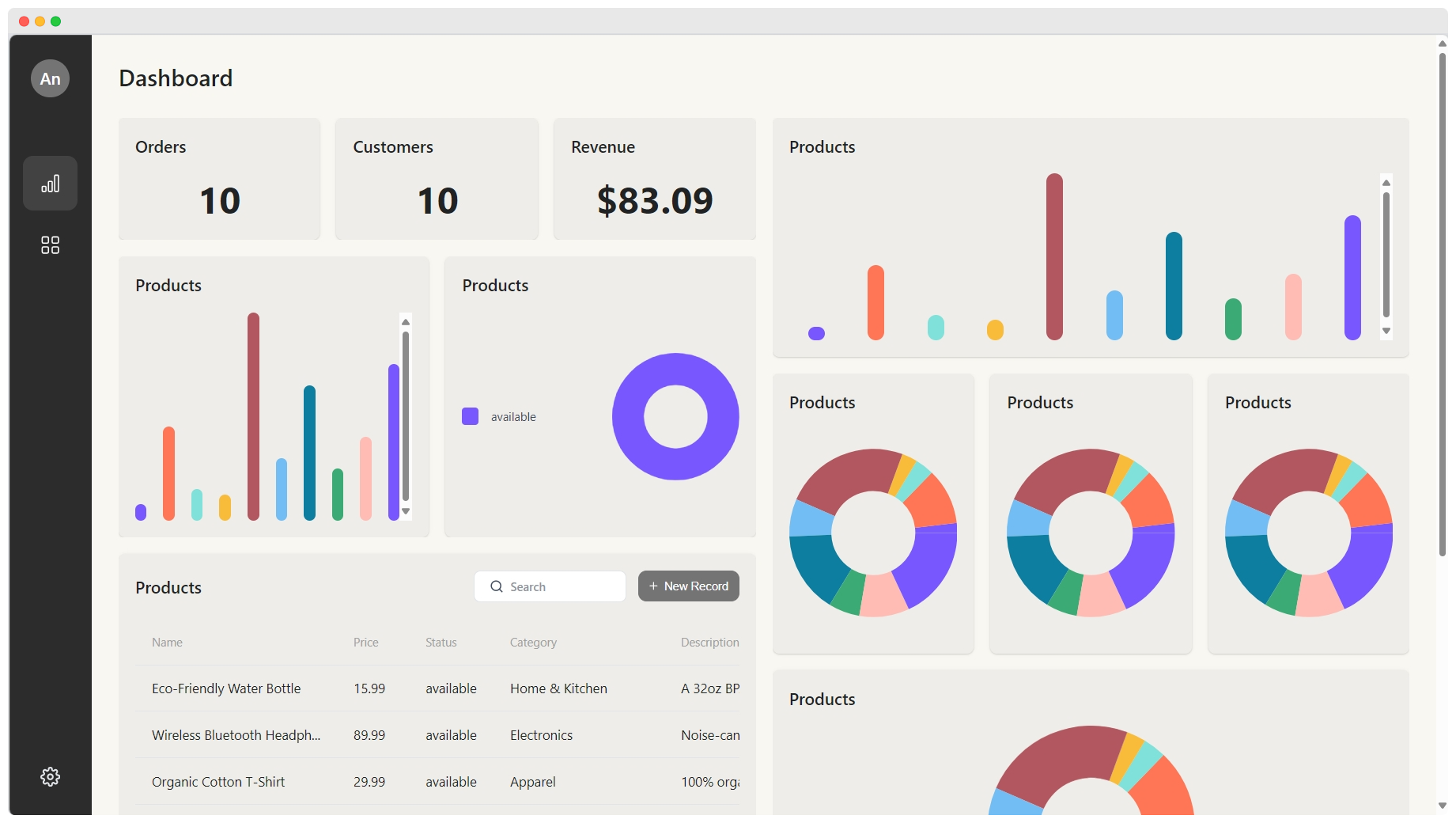Sort table by the Price column header
The height and width of the screenshot is (823, 1456).
click(x=365, y=643)
